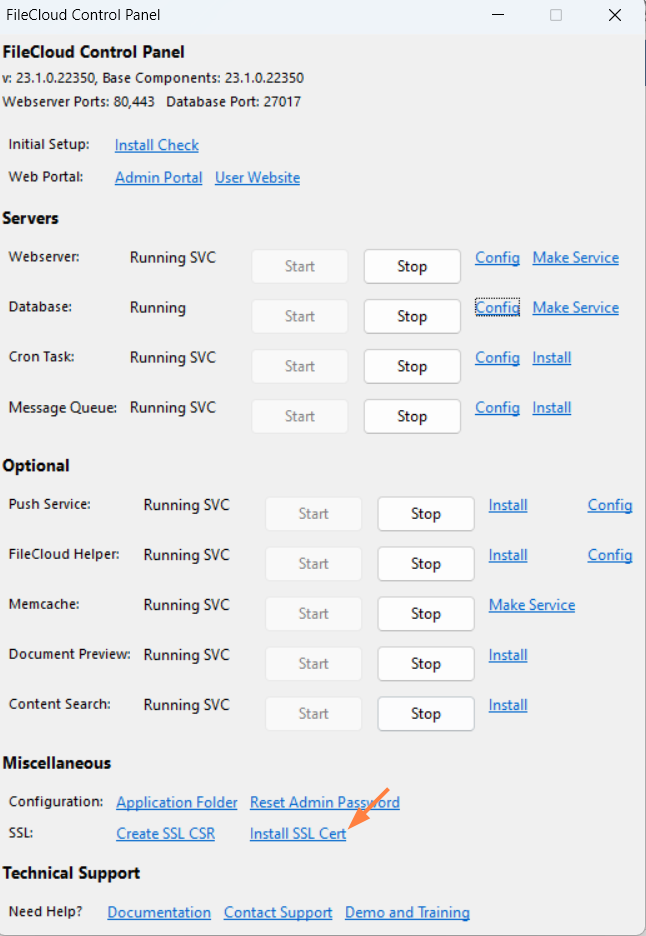Stop the Push Service
This screenshot has height=936, width=646.
pos(425,513)
